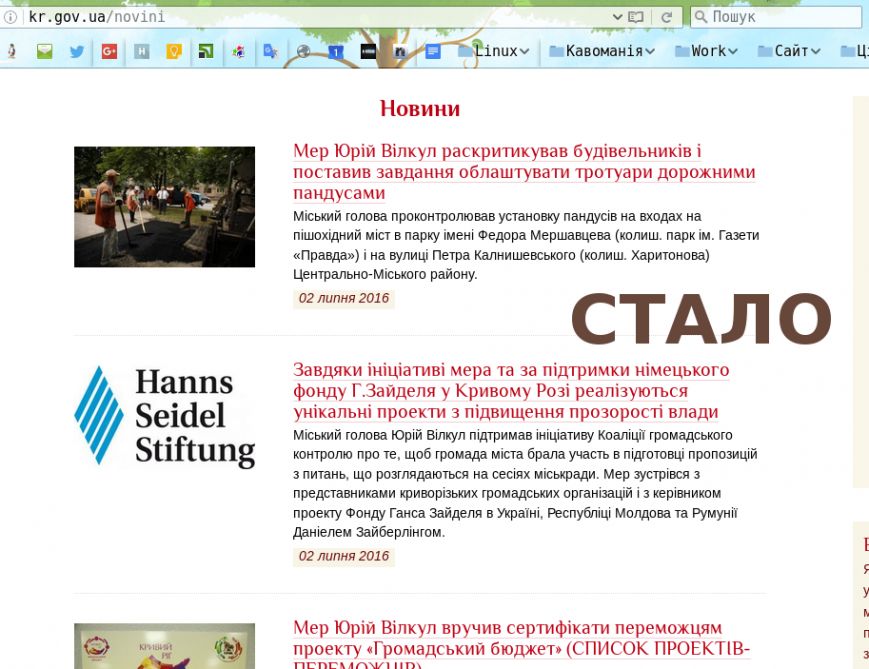This screenshot has height=669, width=869.
Task: Open the road workers news thumbnail
Action: click(165, 207)
